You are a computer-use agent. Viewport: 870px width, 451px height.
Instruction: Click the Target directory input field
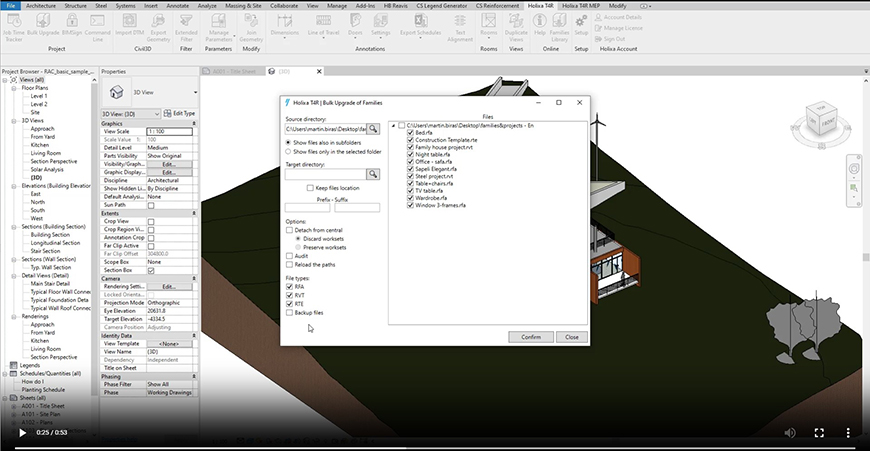click(326, 174)
